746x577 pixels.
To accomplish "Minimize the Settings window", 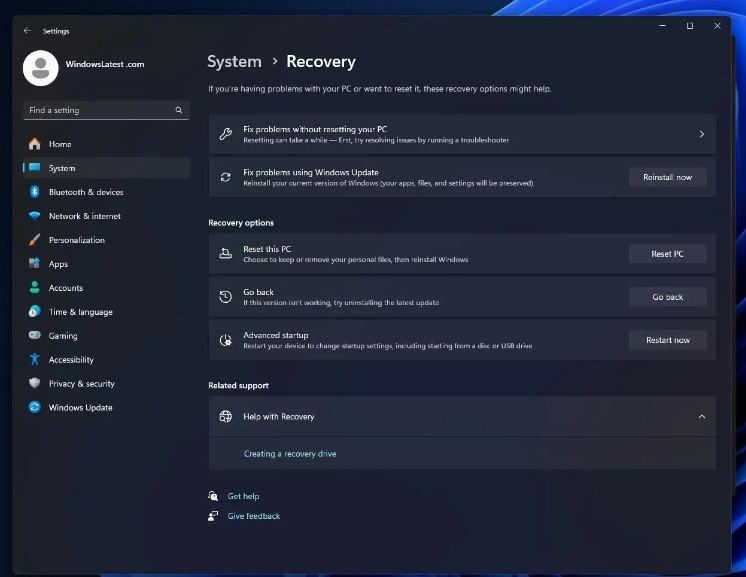I will (662, 26).
